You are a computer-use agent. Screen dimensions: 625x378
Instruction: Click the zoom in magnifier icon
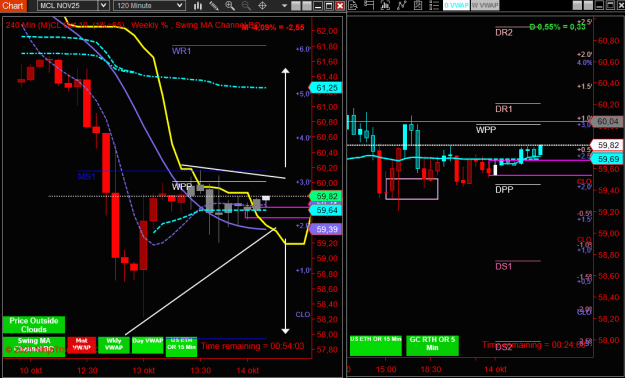230,6
